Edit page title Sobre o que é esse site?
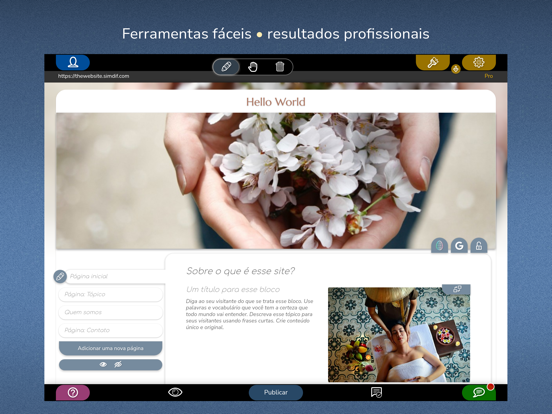Screen dimensions: 552x414 tap(241, 271)
